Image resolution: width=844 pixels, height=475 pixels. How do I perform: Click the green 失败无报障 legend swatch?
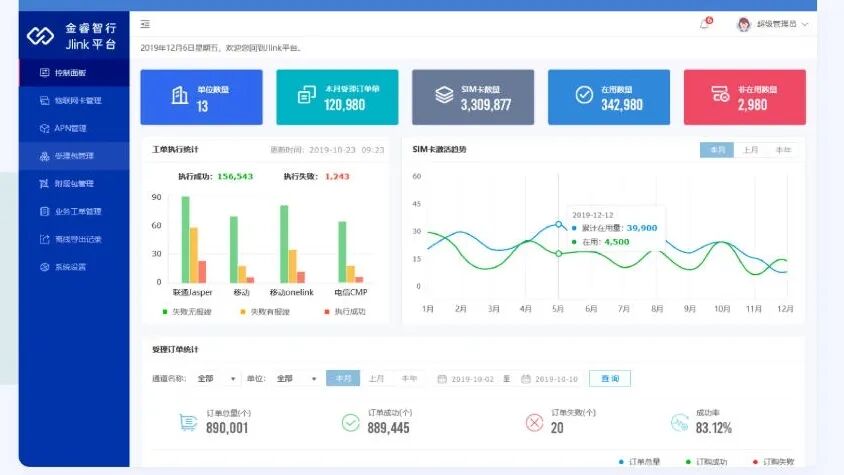point(165,311)
